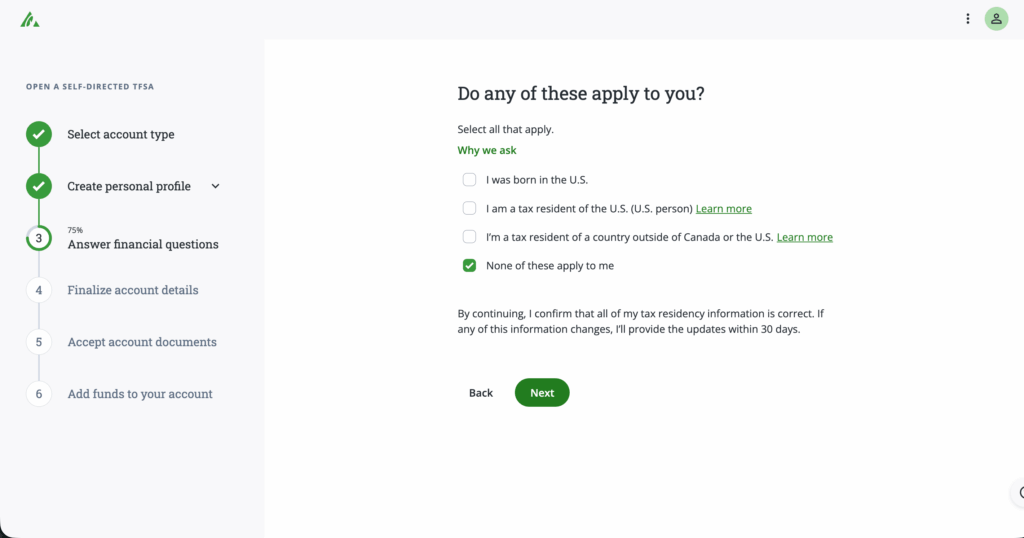Click the green mountain logo icon

pyautogui.click(x=30, y=19)
